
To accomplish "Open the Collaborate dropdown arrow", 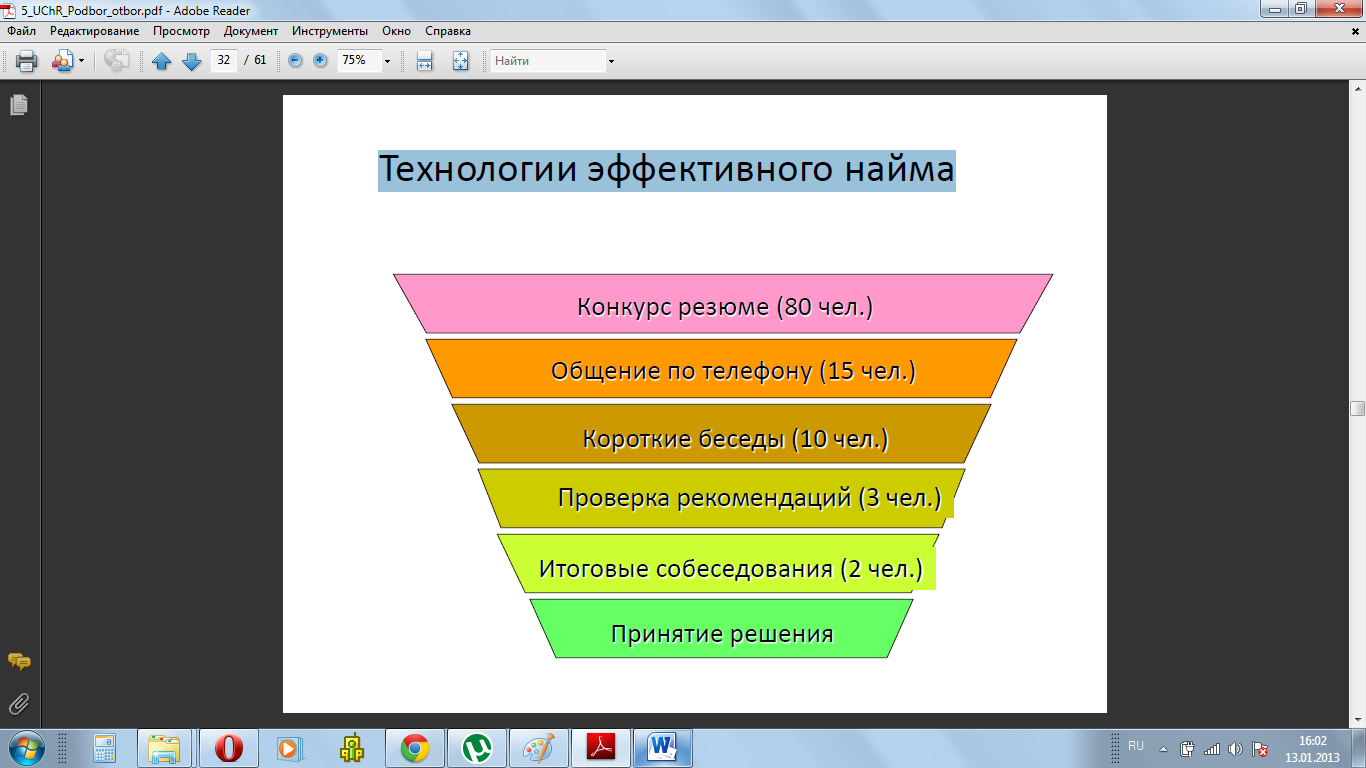I will pos(81,61).
